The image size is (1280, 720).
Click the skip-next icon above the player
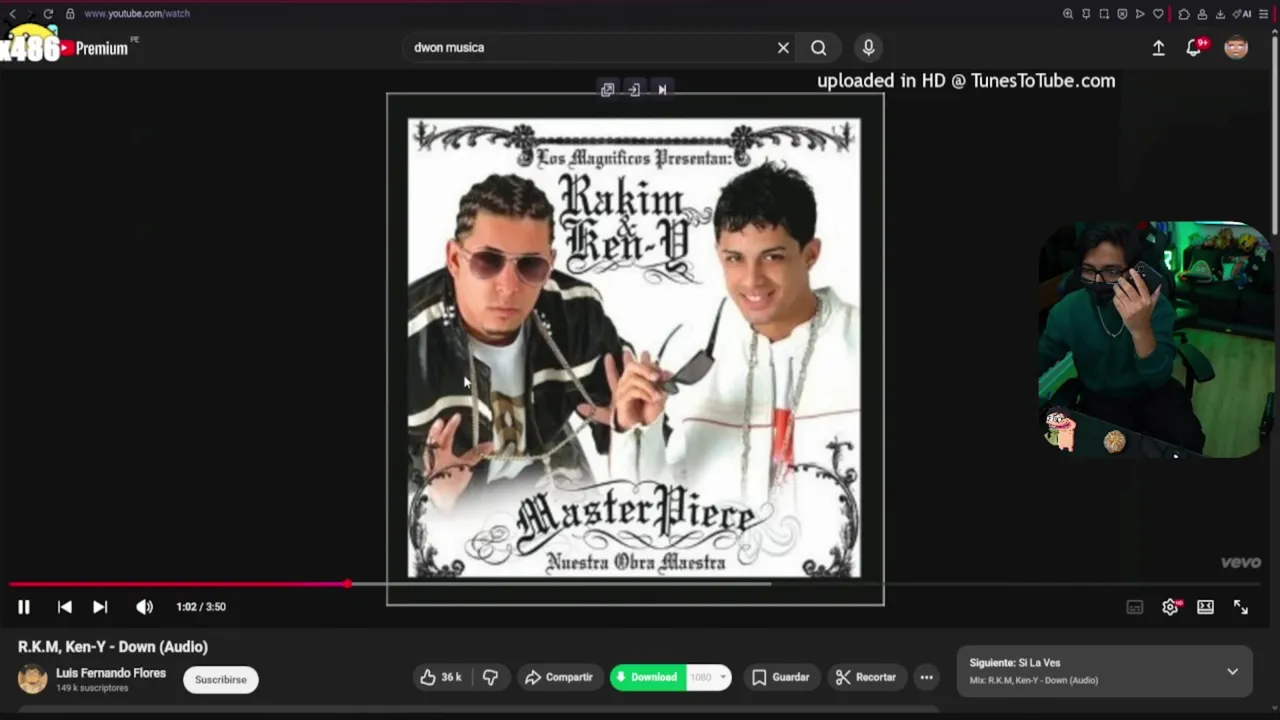(x=661, y=89)
